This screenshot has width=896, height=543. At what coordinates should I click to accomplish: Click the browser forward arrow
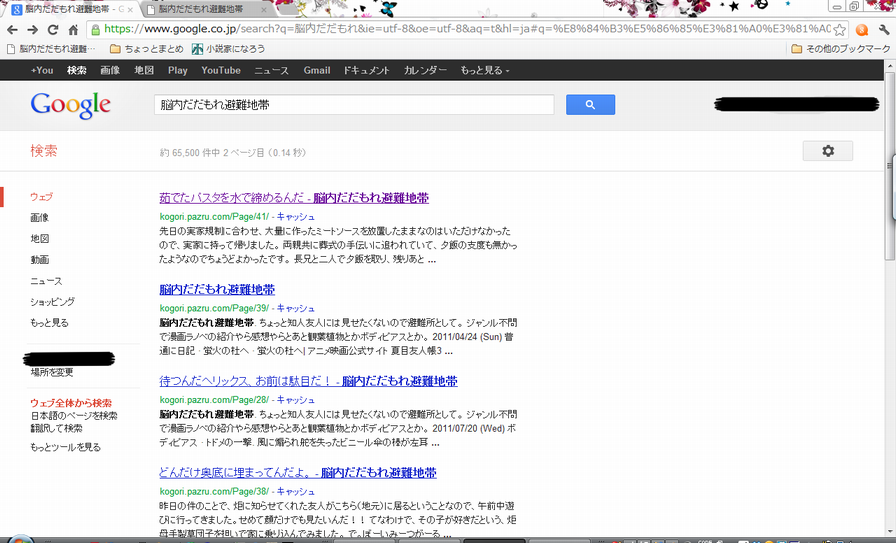click(x=33, y=30)
